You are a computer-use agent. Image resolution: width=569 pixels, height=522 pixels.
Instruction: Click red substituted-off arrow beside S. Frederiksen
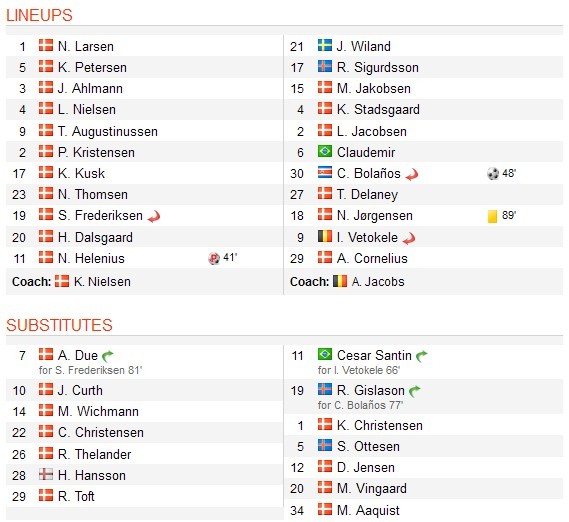point(154,216)
